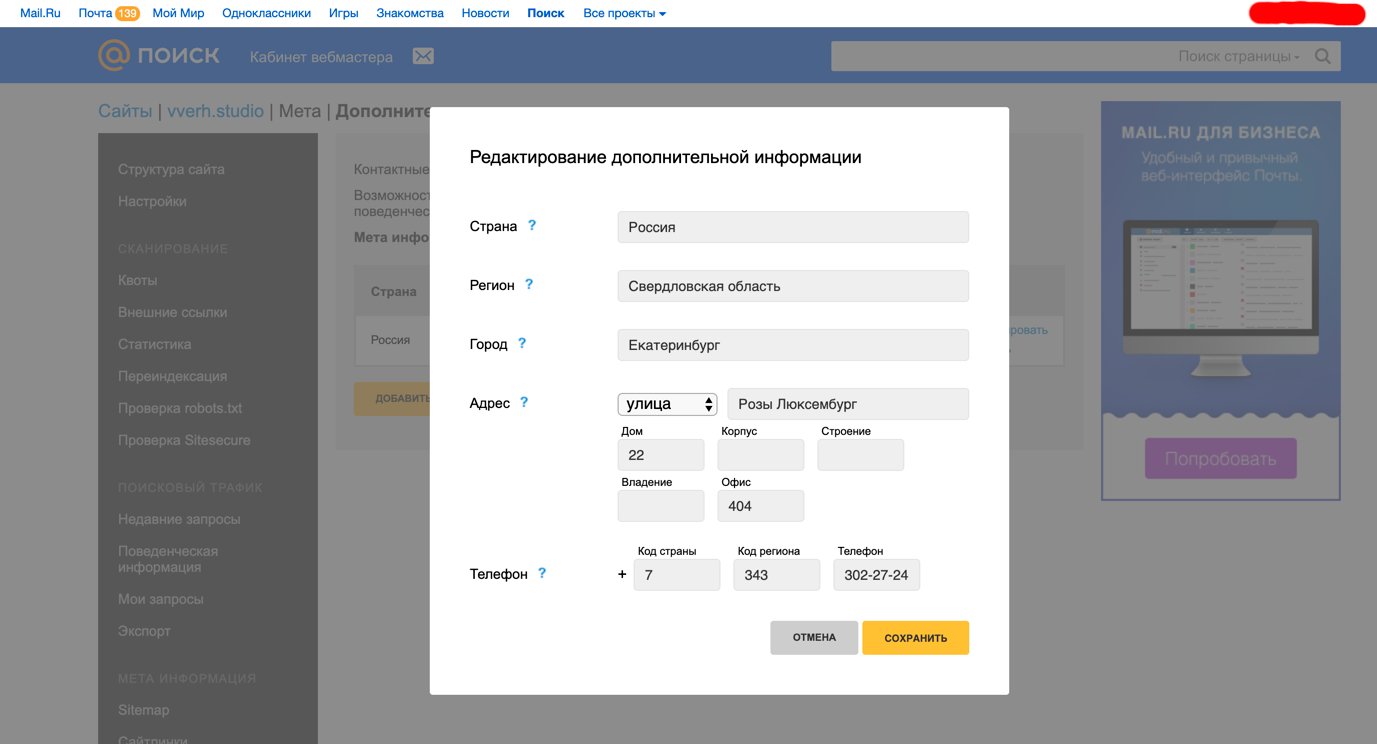Click the help icon next to Город
This screenshot has height=744, width=1377.
pos(522,344)
